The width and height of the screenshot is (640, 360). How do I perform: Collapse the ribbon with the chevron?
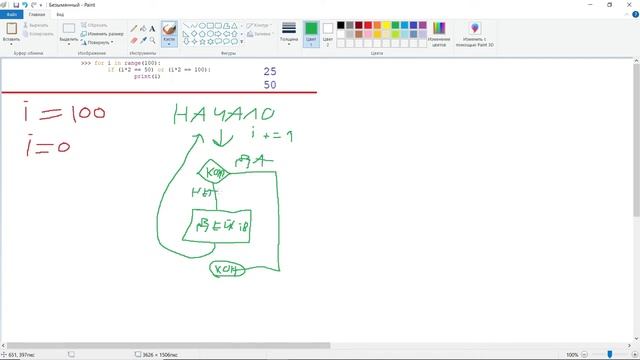[x=627, y=14]
